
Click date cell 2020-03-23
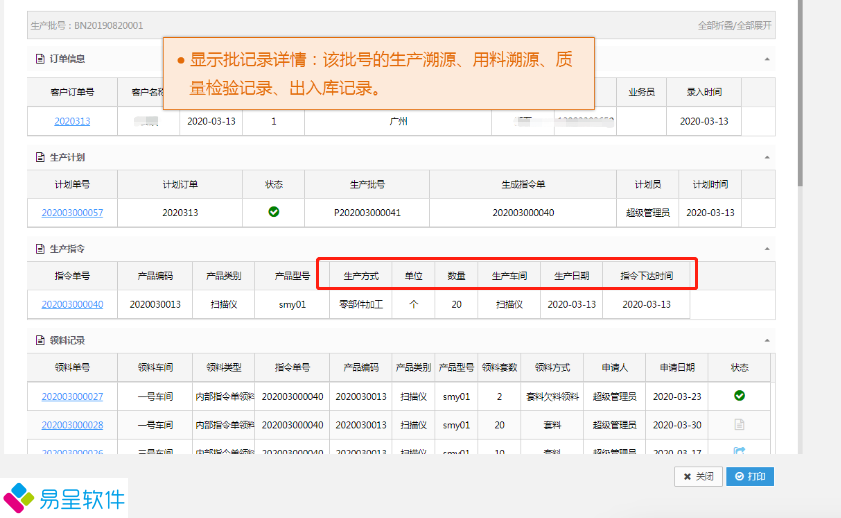tap(677, 397)
